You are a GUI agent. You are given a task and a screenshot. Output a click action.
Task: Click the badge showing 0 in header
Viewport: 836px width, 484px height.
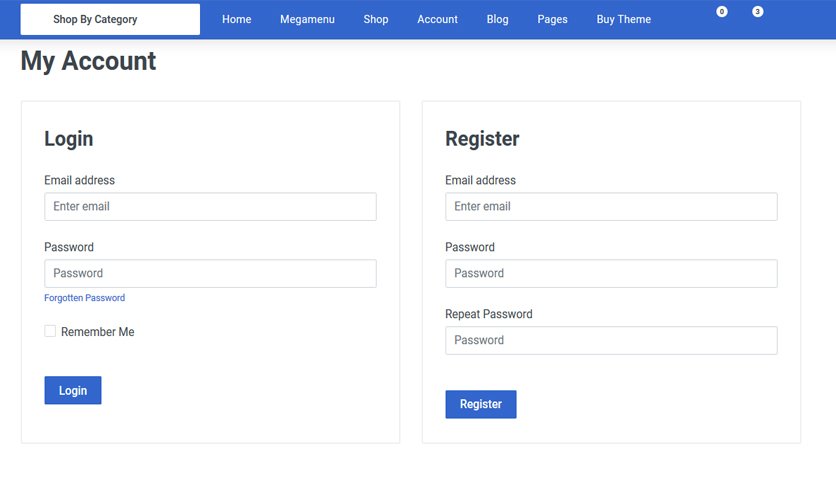[x=721, y=11]
